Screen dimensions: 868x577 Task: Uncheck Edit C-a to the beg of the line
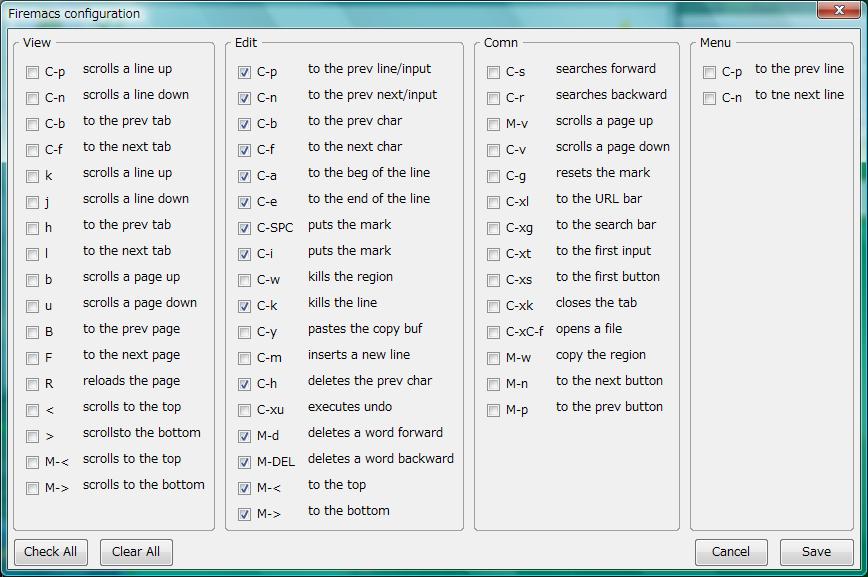coord(244,177)
